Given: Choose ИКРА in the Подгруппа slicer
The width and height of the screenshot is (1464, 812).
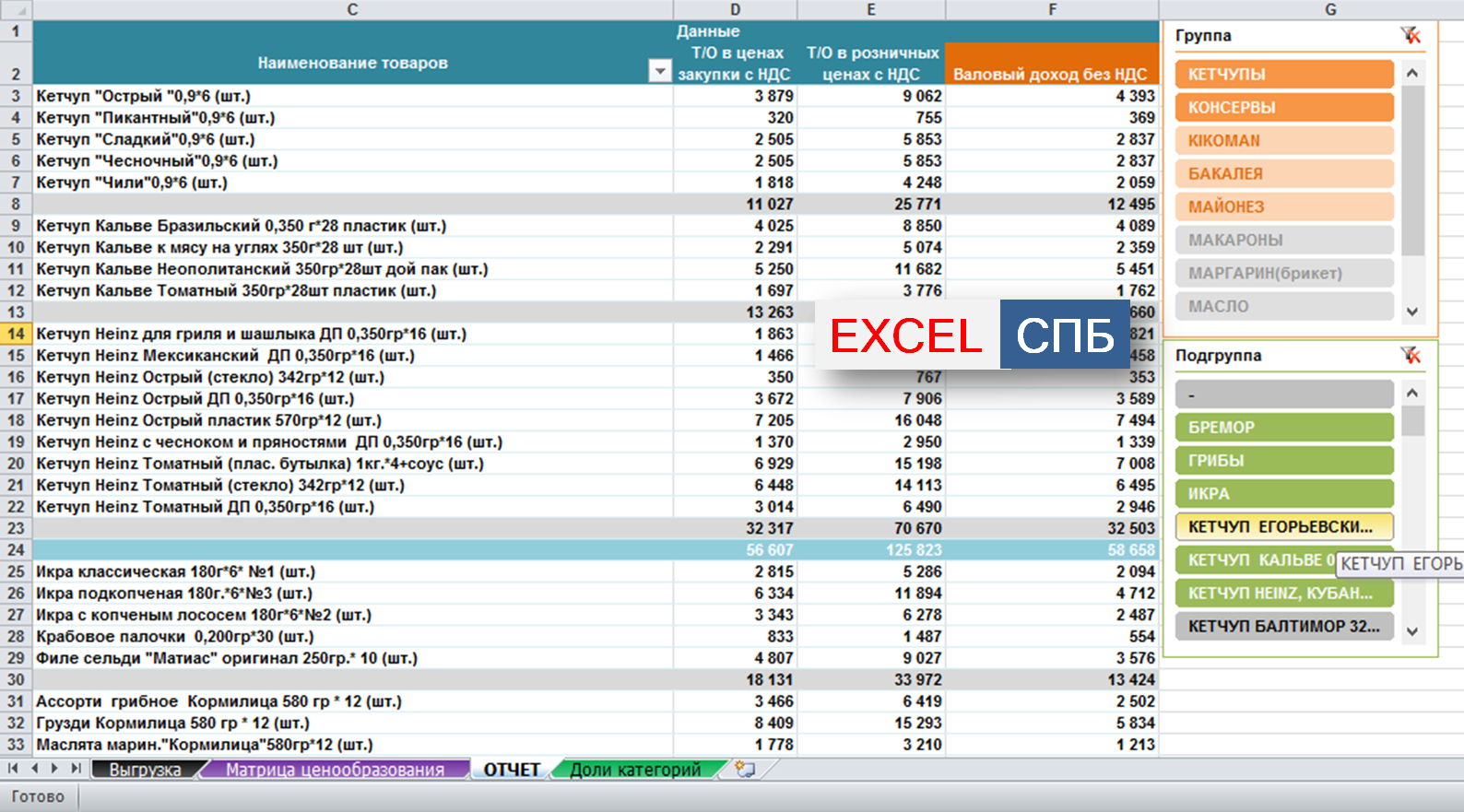Looking at the screenshot, I should (x=1283, y=494).
